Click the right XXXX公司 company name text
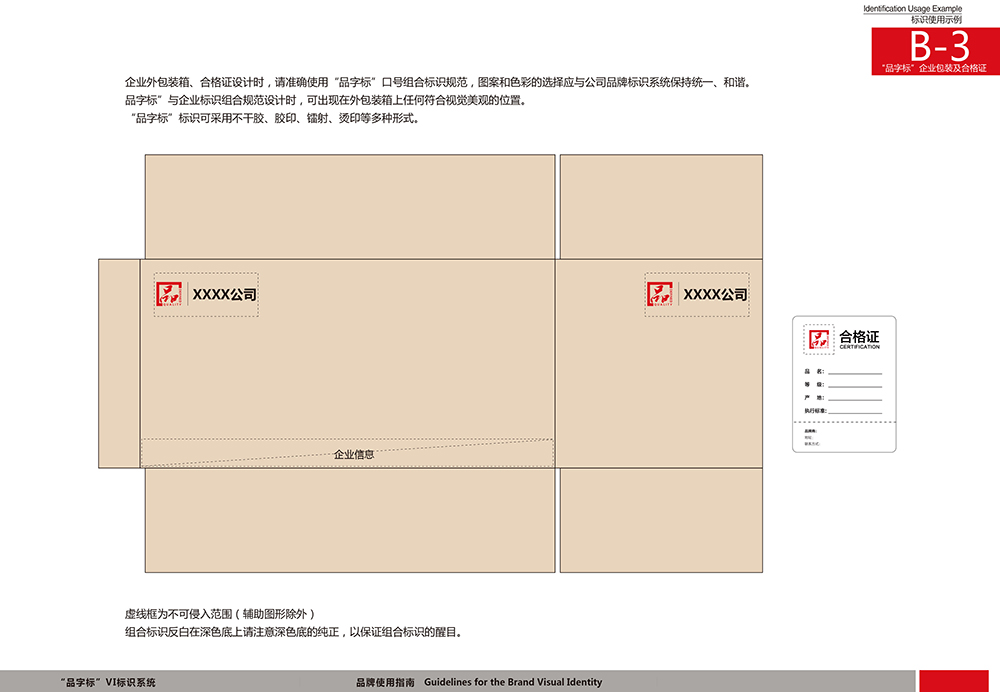The image size is (1000, 692). pyautogui.click(x=715, y=295)
